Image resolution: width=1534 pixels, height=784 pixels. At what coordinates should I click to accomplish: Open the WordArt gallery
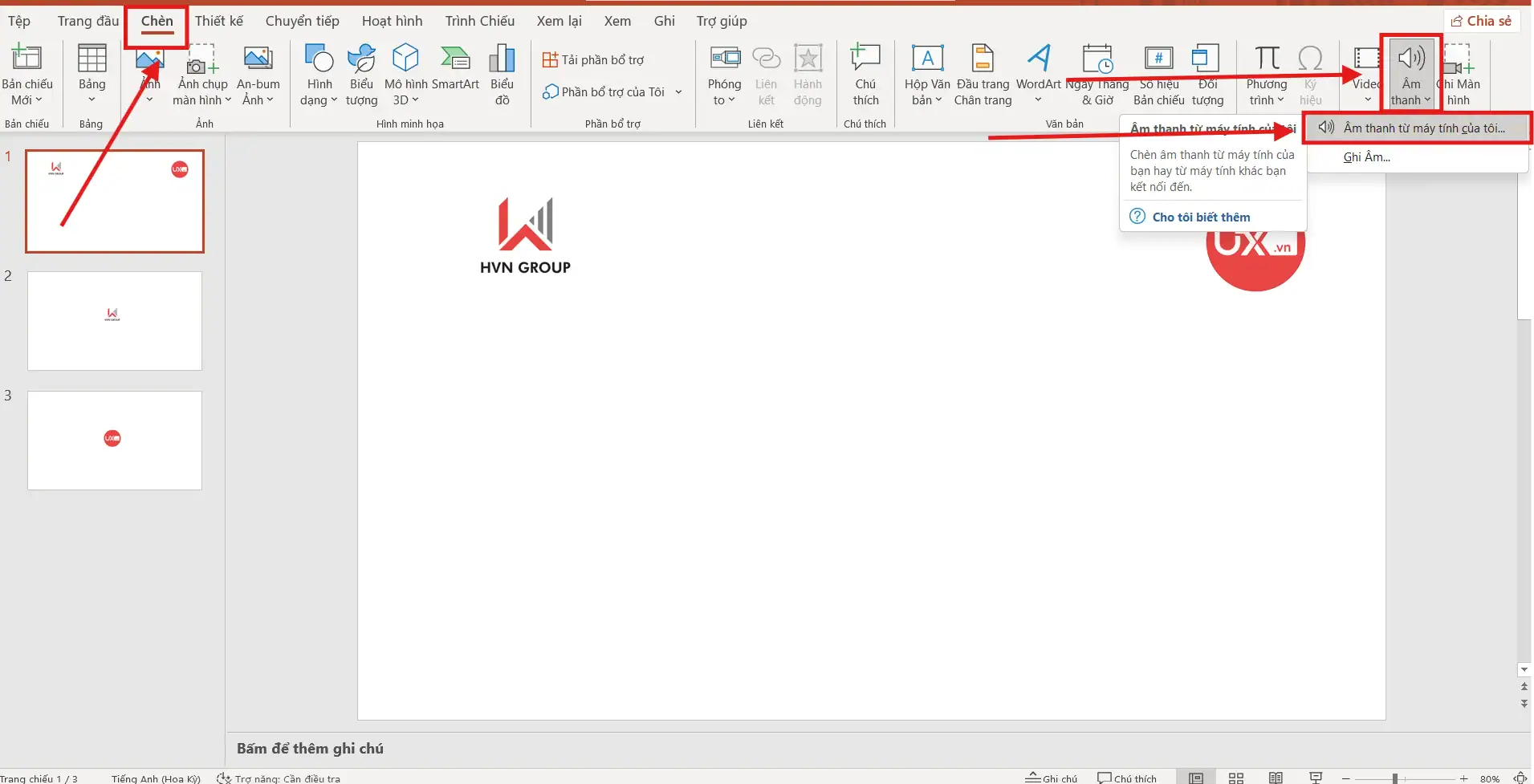point(1038,75)
